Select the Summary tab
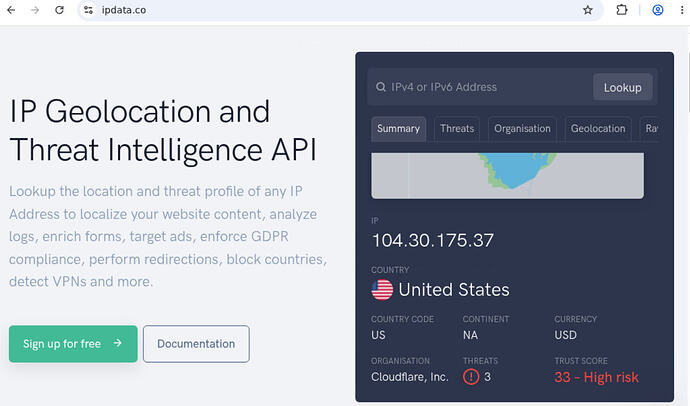690x406 pixels. 398,128
